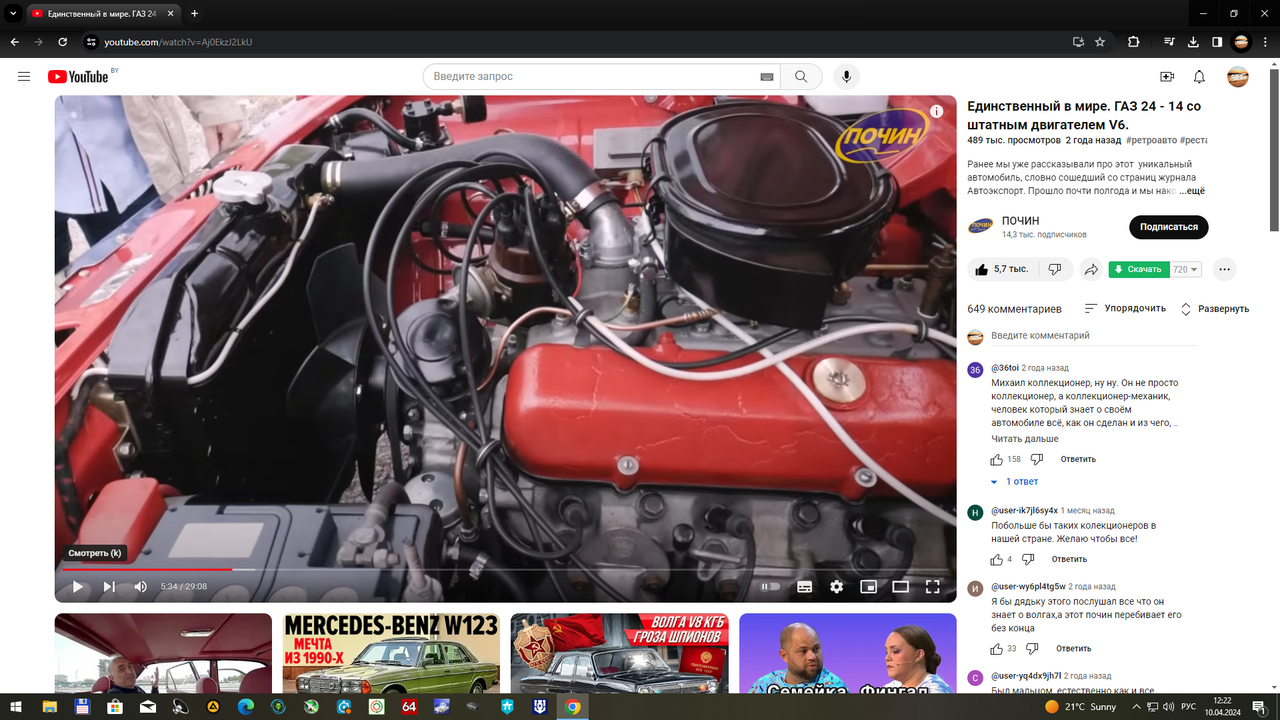Show video info card icon
Image resolution: width=1280 pixels, height=720 pixels.
click(936, 112)
